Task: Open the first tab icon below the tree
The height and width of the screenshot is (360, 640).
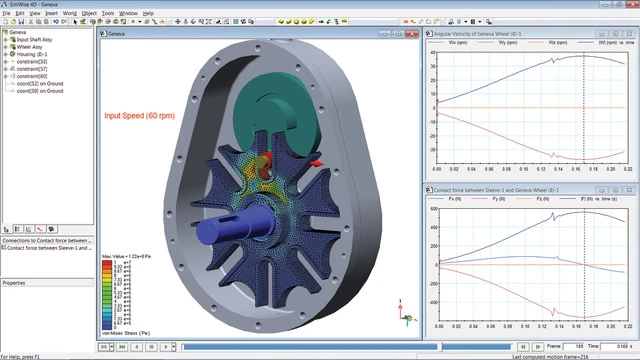Action: click(x=6, y=229)
